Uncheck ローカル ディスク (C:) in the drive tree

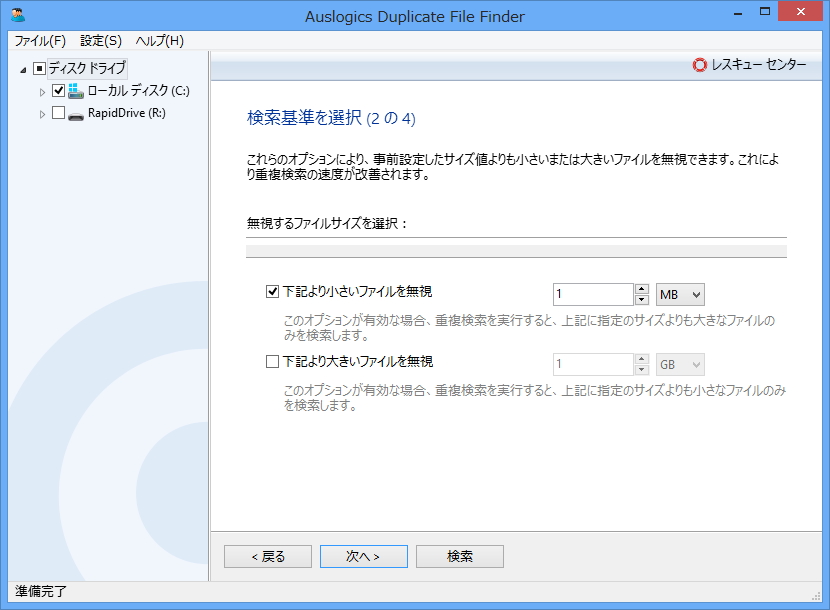click(x=59, y=89)
